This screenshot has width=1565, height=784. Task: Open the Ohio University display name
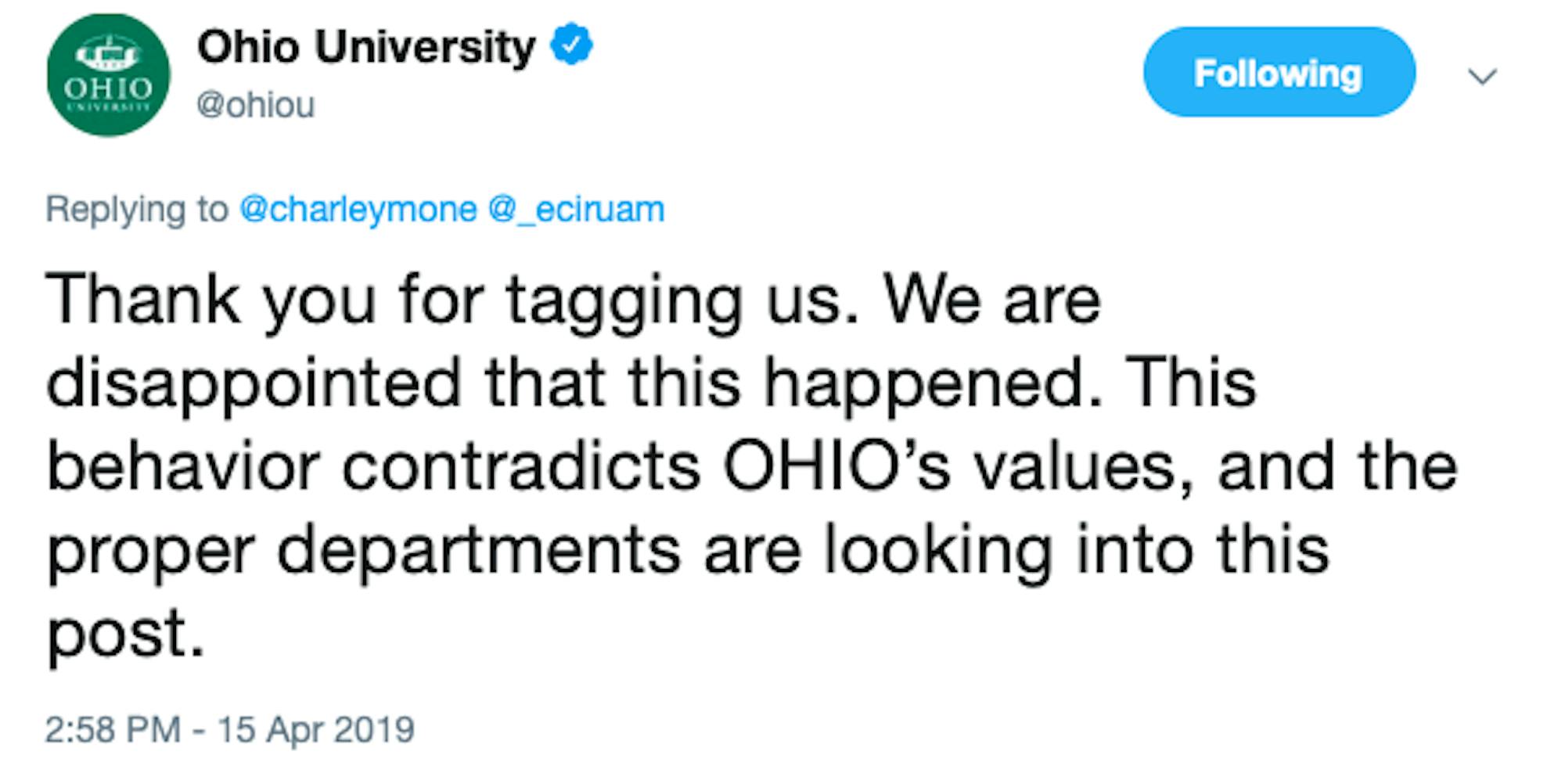point(365,47)
